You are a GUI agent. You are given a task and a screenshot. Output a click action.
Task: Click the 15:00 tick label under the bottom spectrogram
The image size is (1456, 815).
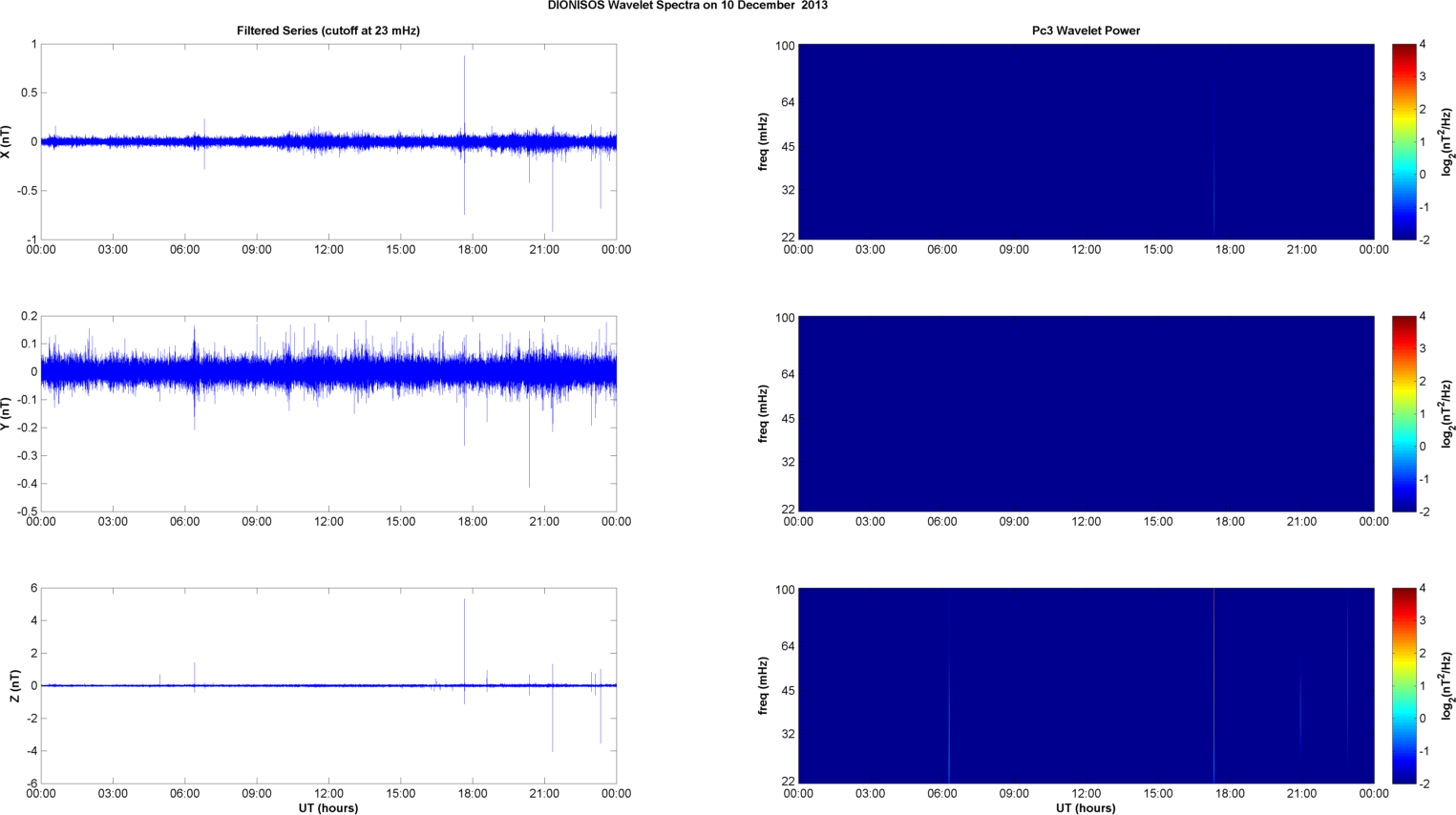tap(1158, 794)
